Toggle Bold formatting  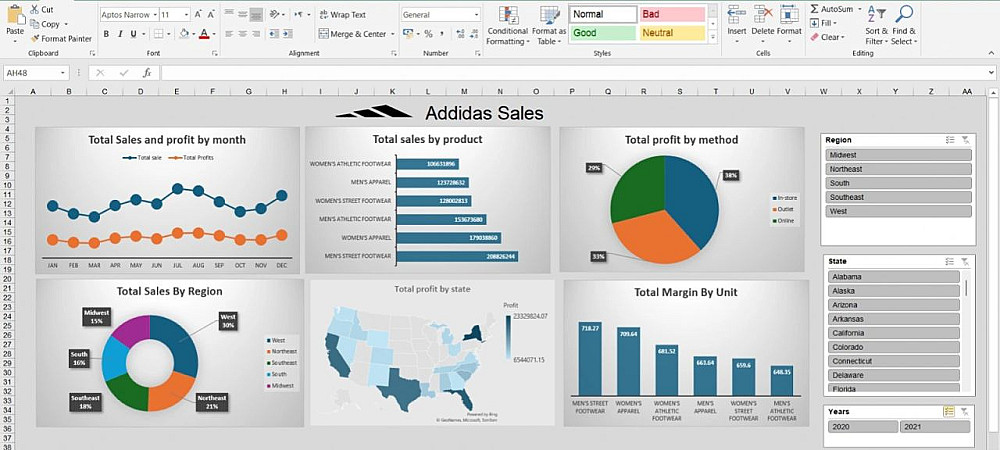[x=105, y=34]
